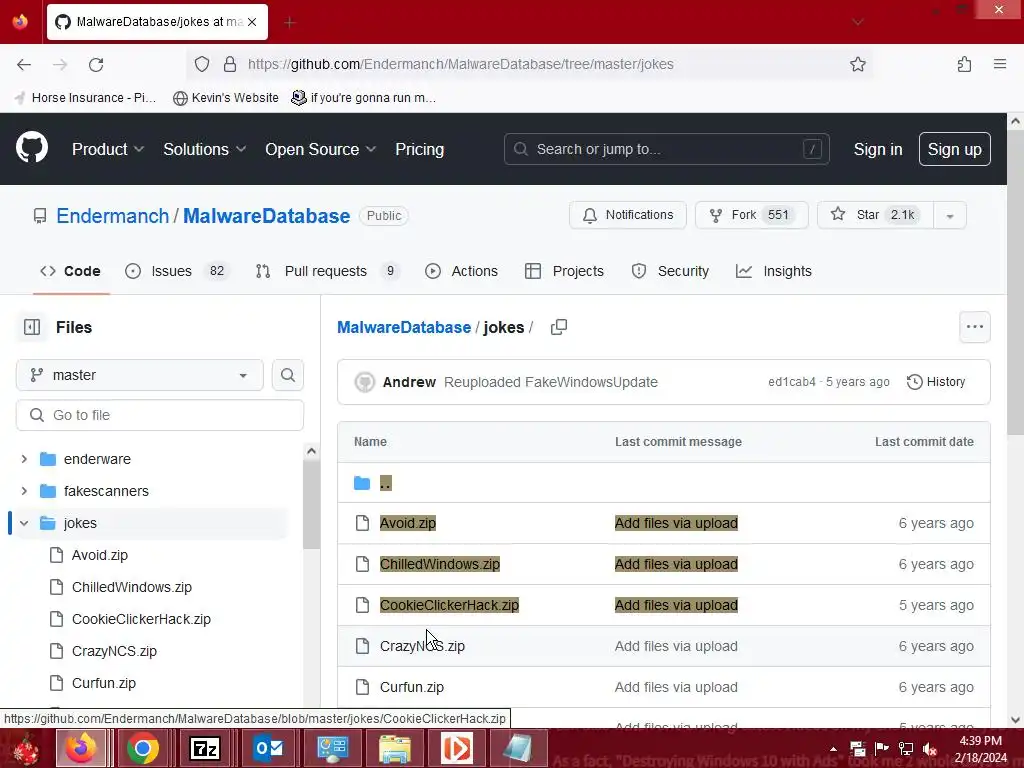Image resolution: width=1024 pixels, height=768 pixels.
Task: Open MalwareDatabase repository title link
Action: point(266,216)
